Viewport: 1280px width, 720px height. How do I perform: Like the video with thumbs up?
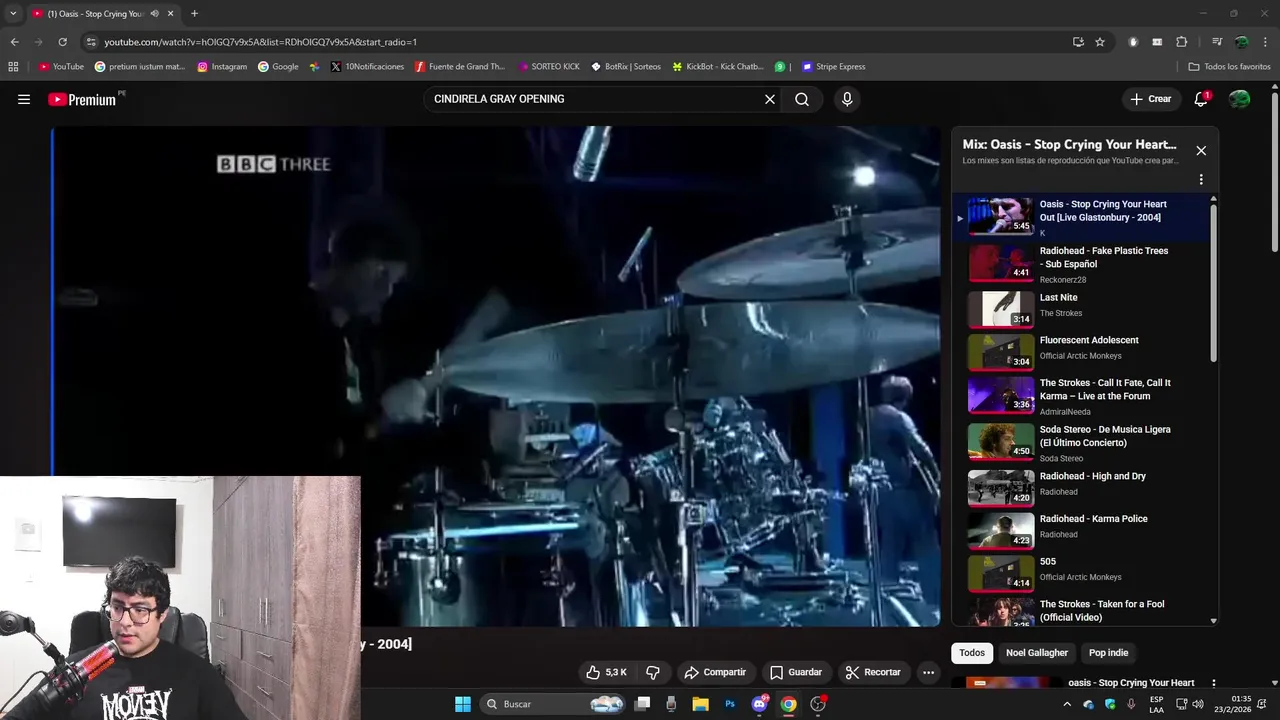pos(606,672)
